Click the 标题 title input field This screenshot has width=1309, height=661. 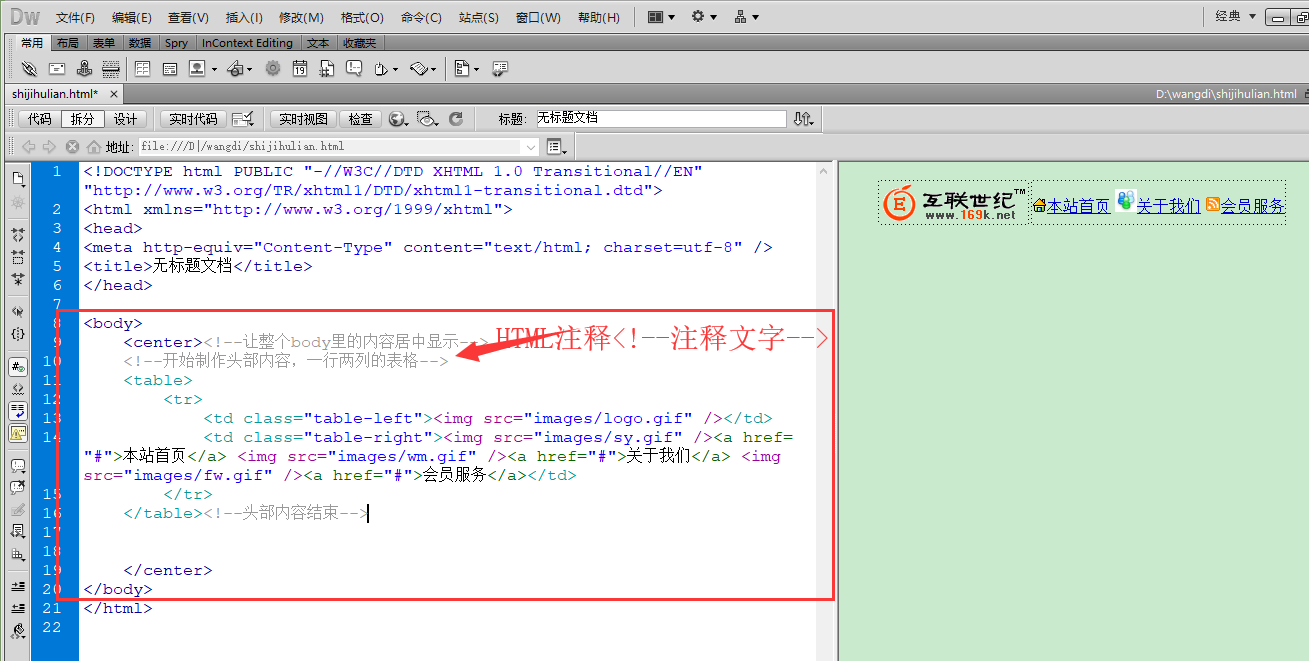click(x=660, y=118)
